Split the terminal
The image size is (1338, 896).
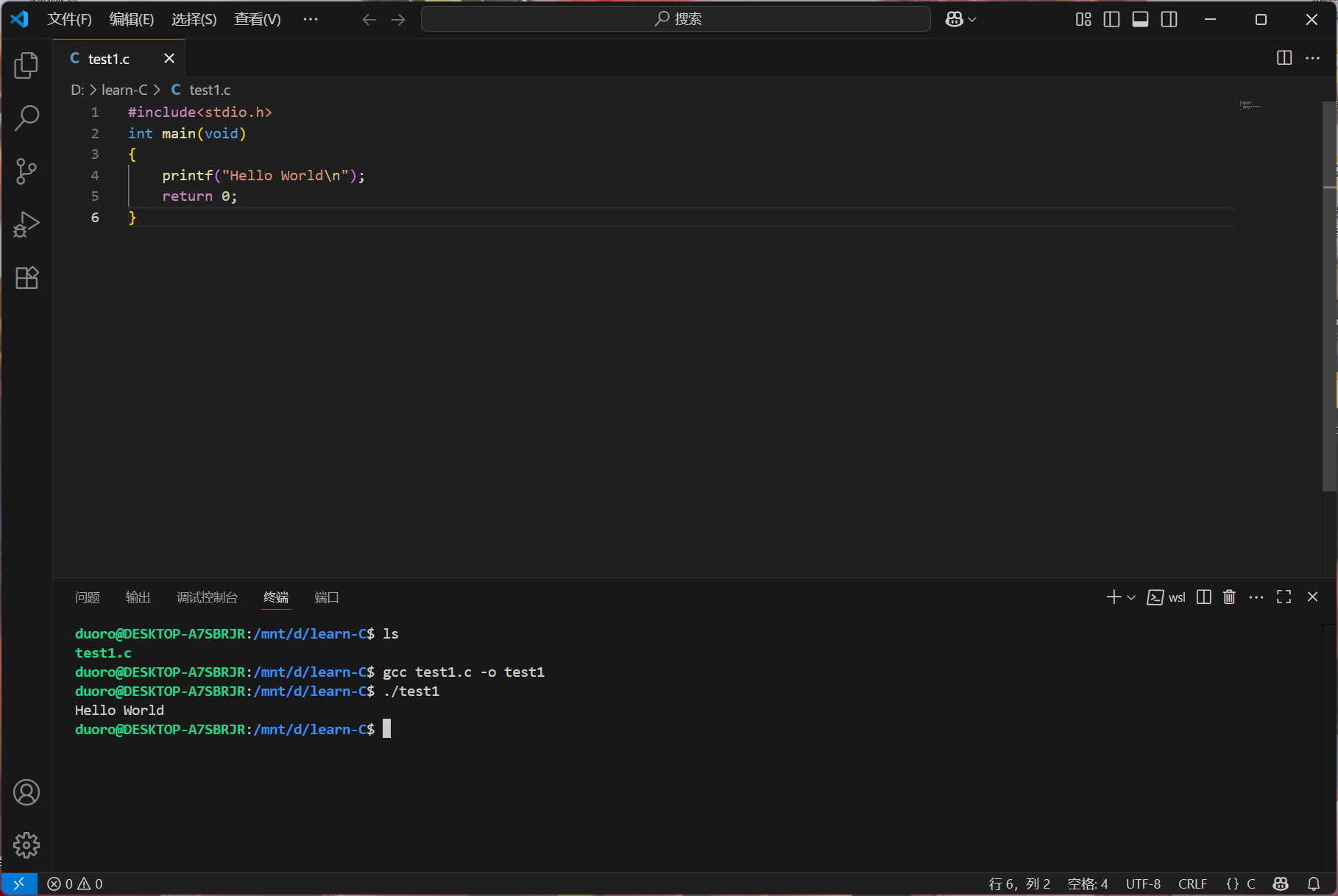coord(1204,597)
